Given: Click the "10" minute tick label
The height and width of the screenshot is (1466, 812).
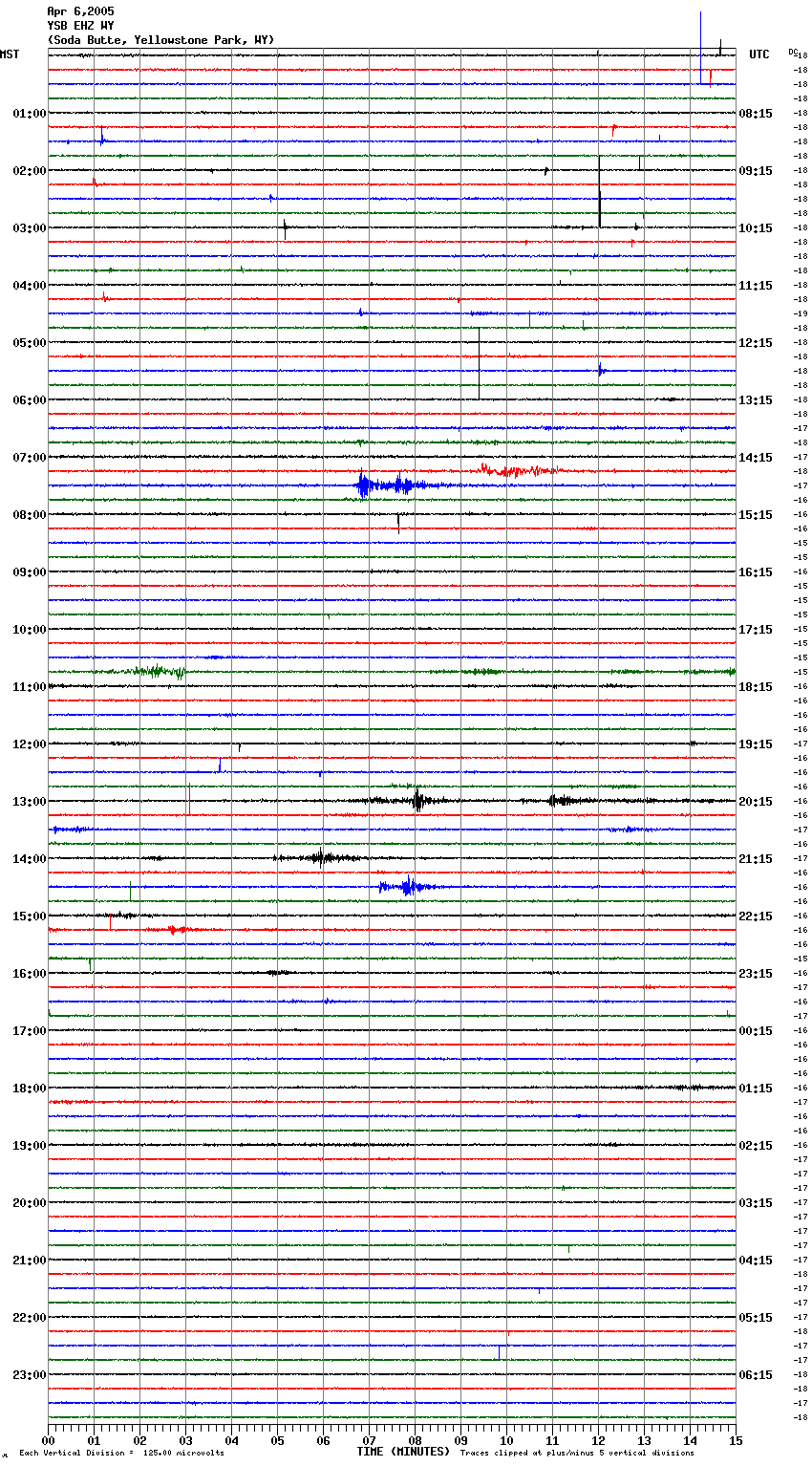Looking at the screenshot, I should pyautogui.click(x=506, y=1440).
